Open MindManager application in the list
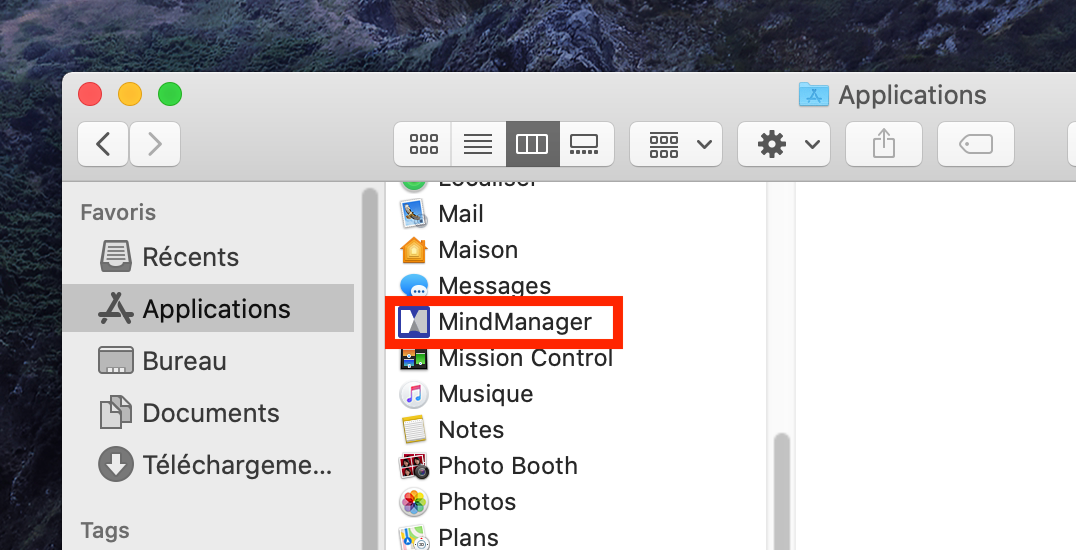Viewport: 1076px width, 550px height. click(514, 322)
